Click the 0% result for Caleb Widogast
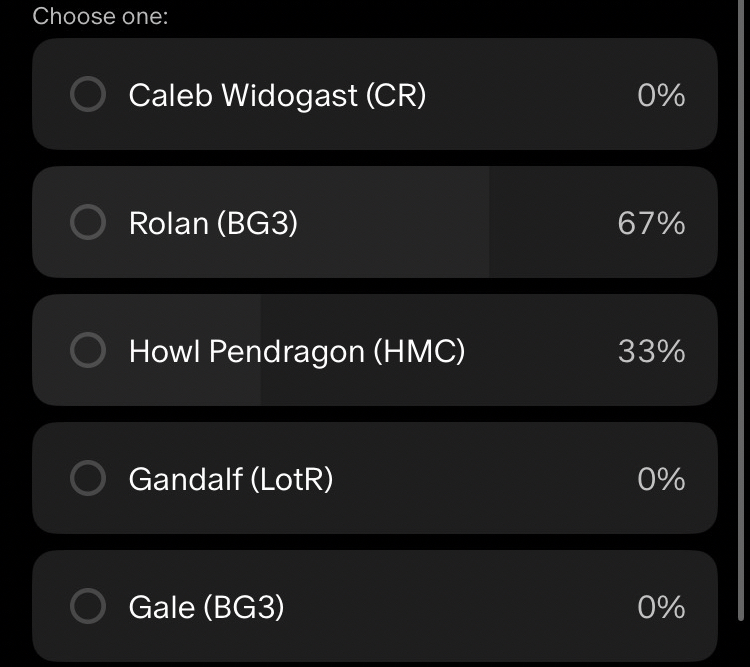 (x=661, y=95)
